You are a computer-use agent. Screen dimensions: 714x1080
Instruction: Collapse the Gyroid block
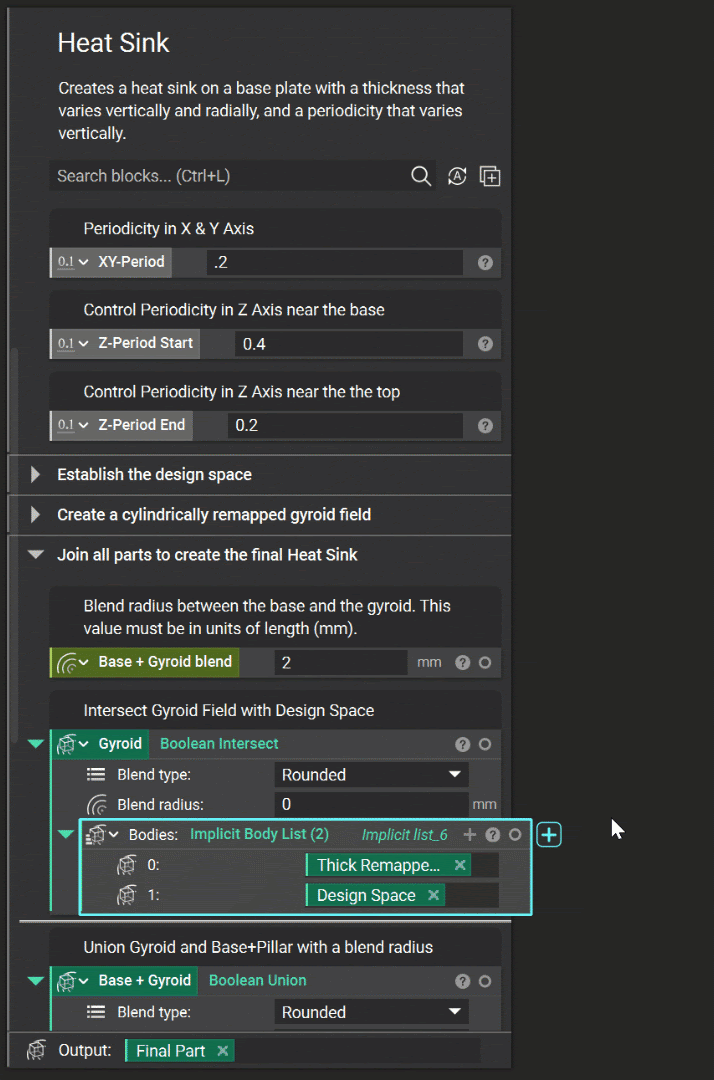point(36,744)
